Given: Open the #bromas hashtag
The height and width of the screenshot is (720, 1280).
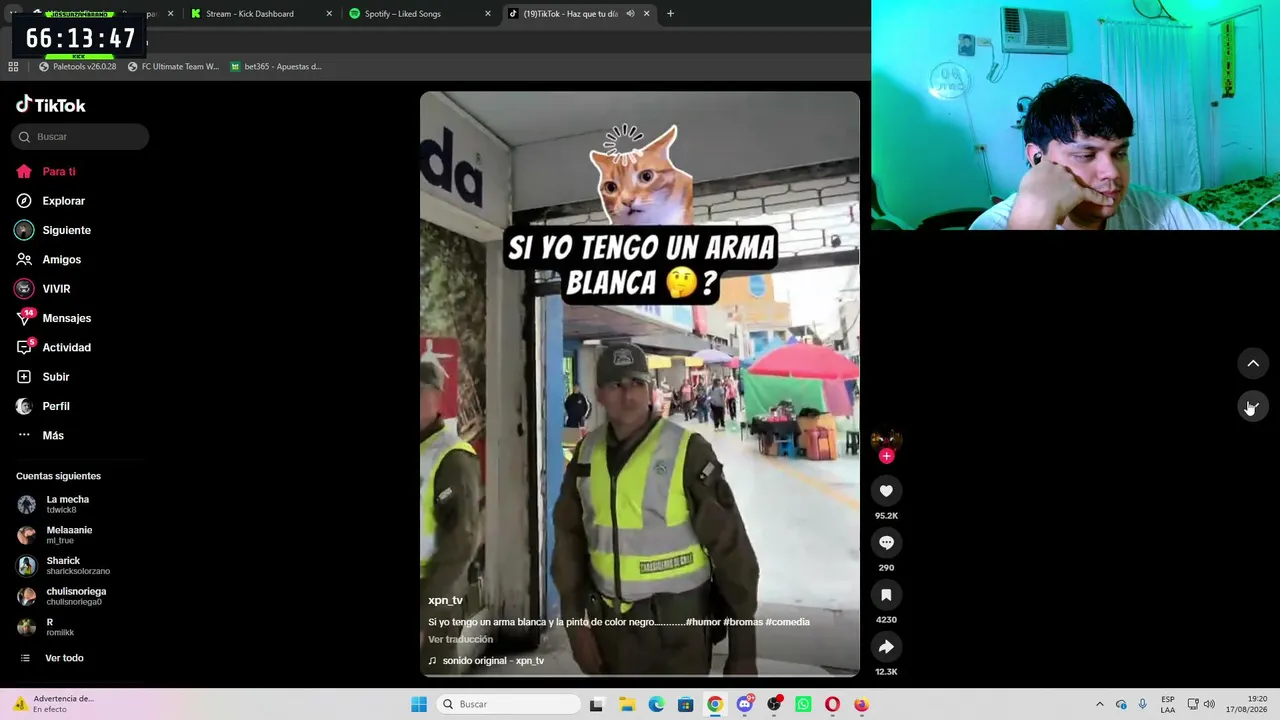Looking at the screenshot, I should click(x=744, y=622).
